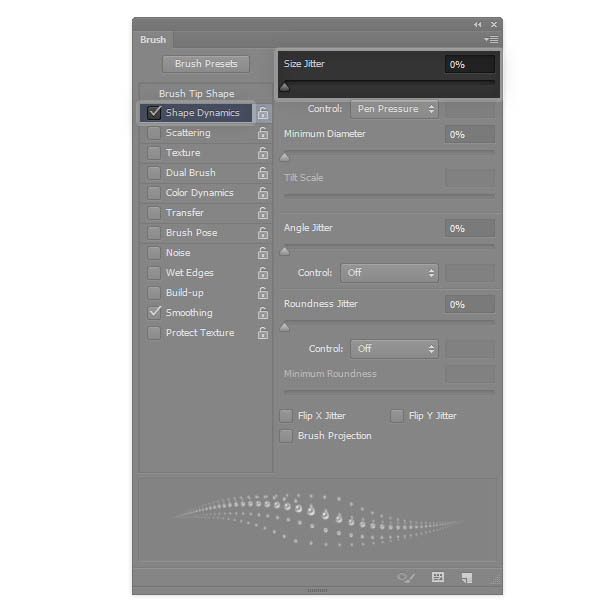
Task: Check the Brush Projection box
Action: click(x=287, y=436)
